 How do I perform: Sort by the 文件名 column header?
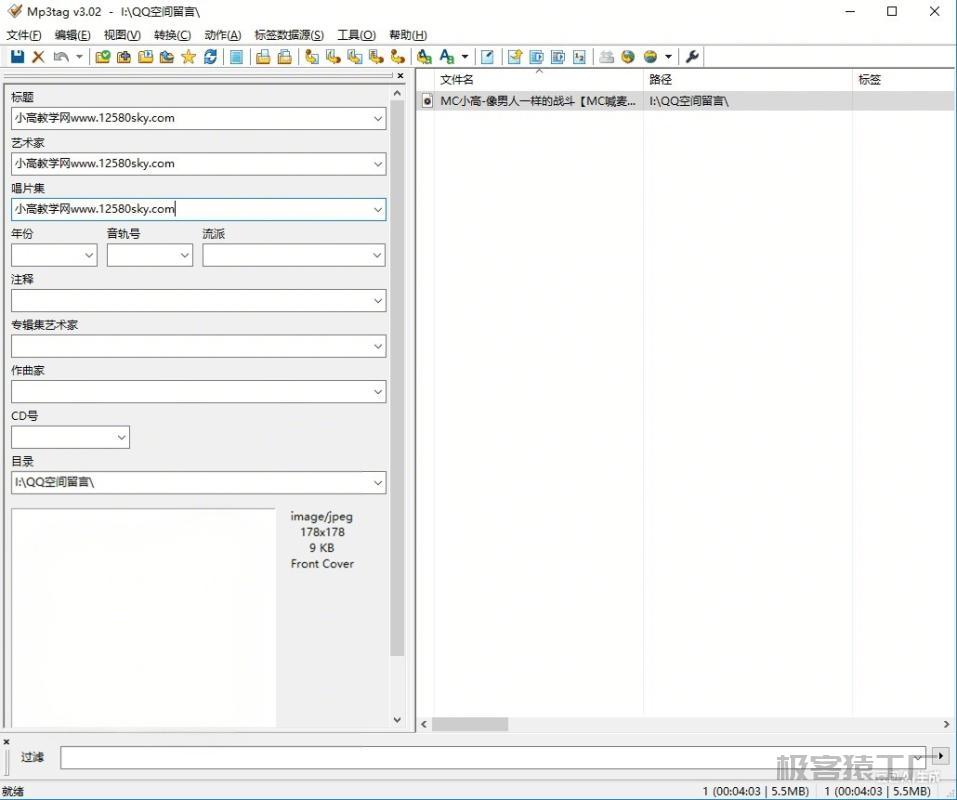(457, 80)
